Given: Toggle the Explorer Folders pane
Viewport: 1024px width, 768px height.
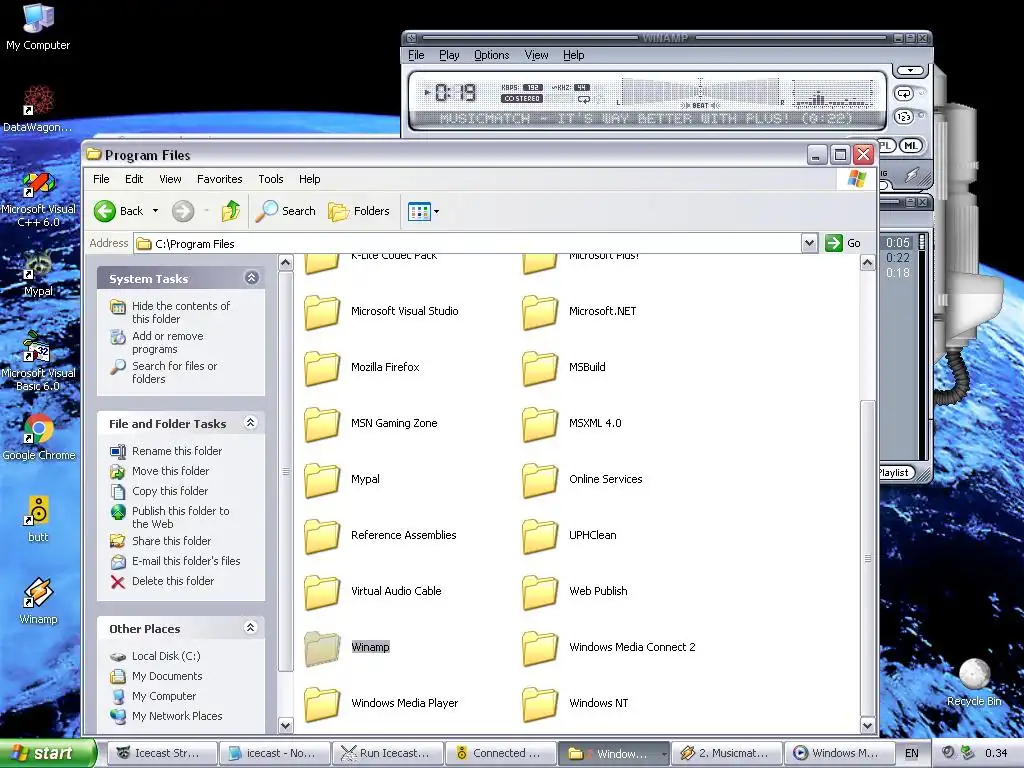Looking at the screenshot, I should click(x=359, y=211).
